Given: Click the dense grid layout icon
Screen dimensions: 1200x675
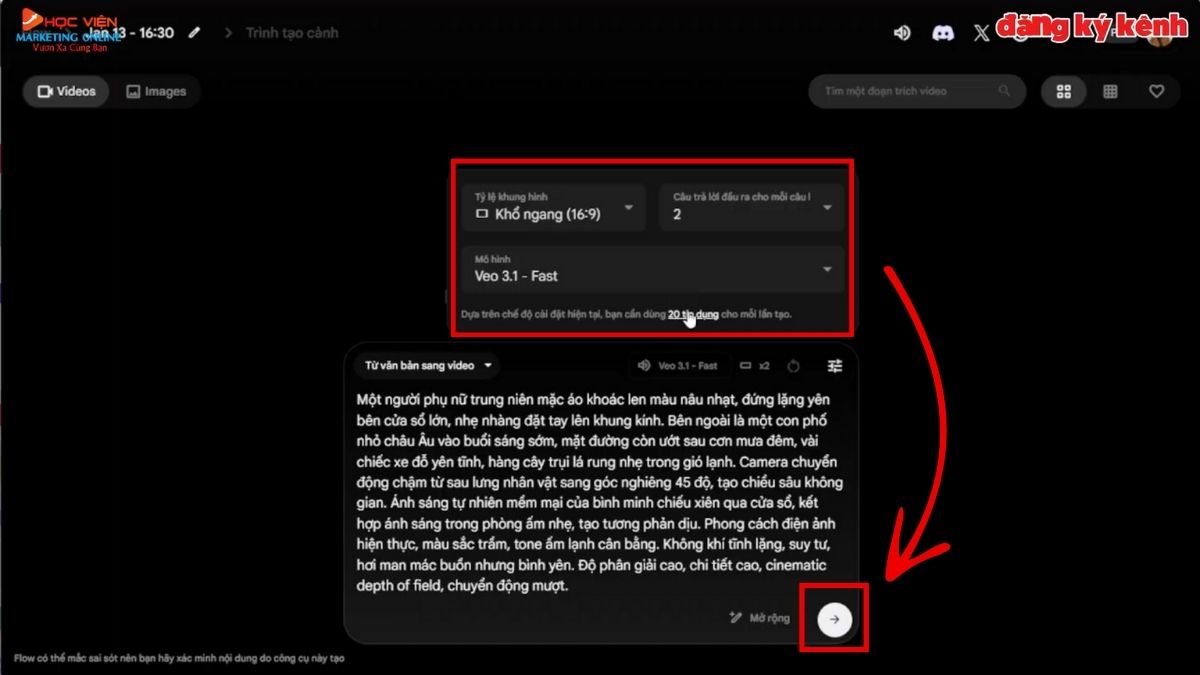Looking at the screenshot, I should [1110, 91].
